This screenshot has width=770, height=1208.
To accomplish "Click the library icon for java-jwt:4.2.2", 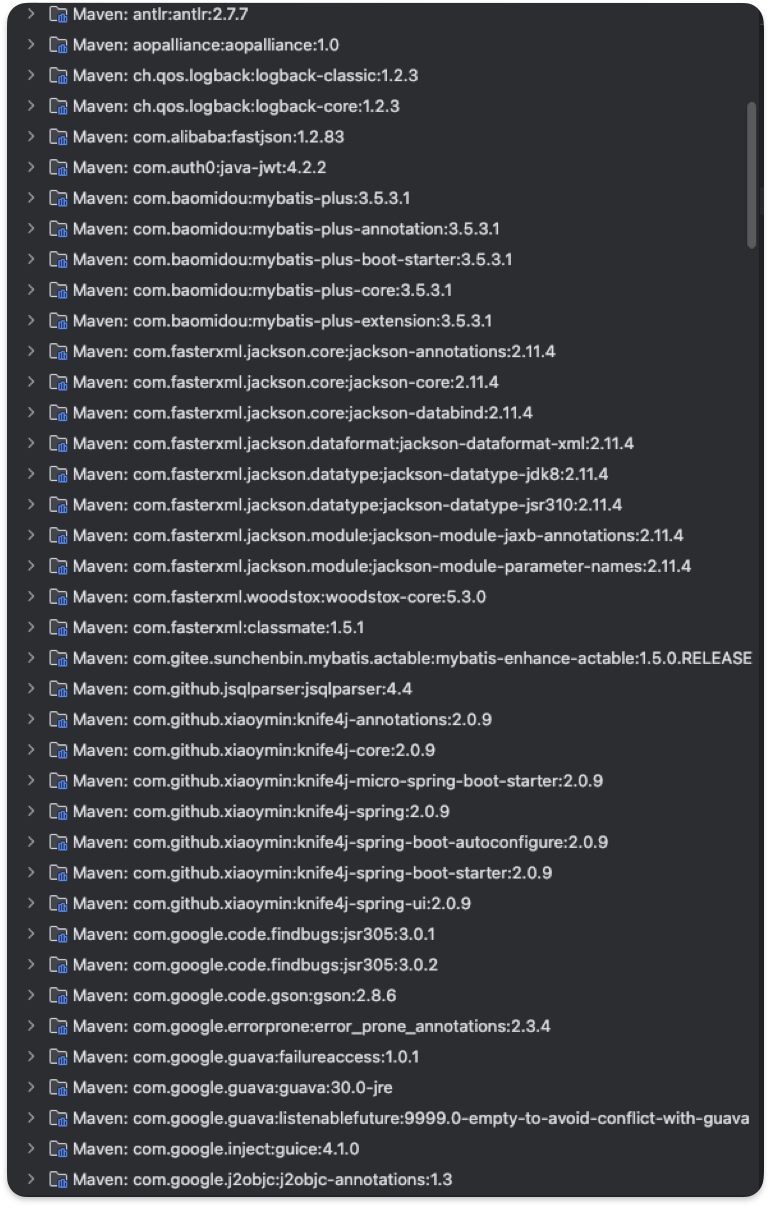I will [x=58, y=168].
